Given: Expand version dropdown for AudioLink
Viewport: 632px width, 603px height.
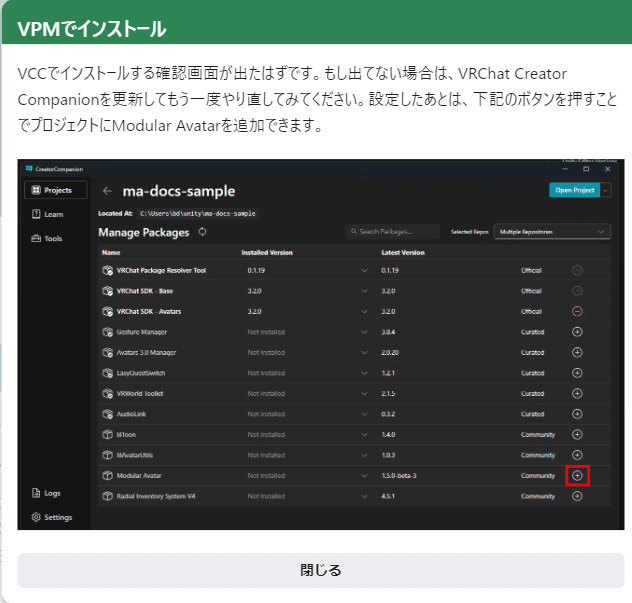Looking at the screenshot, I should (x=364, y=414).
